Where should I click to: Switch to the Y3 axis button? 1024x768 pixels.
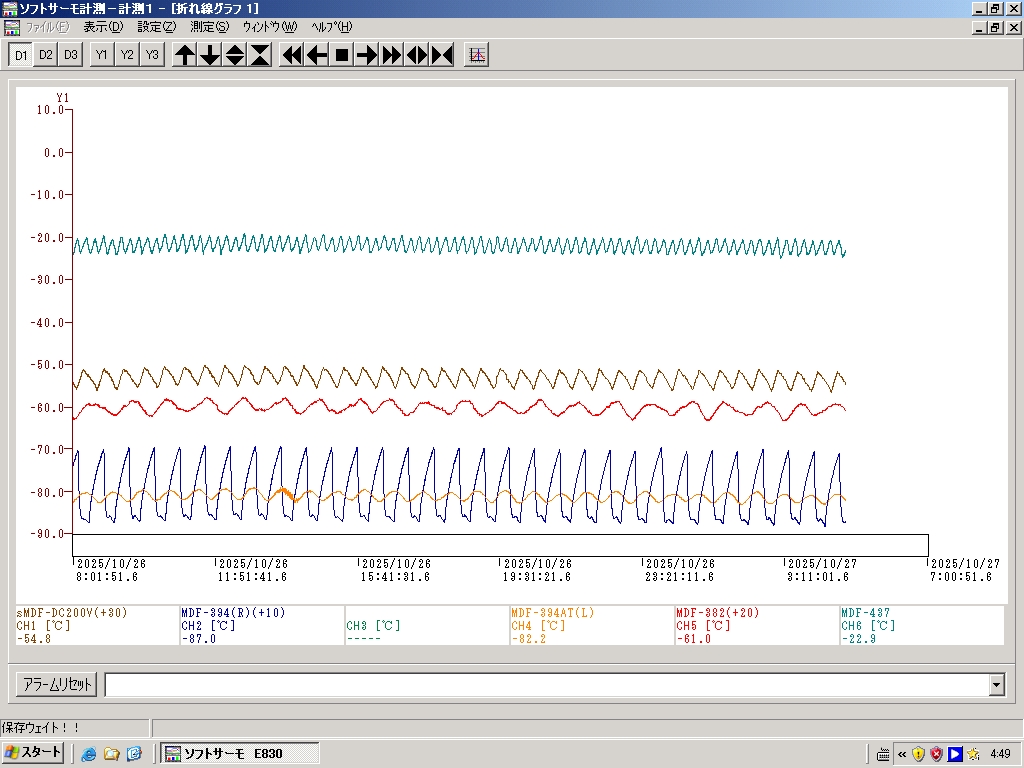click(152, 55)
